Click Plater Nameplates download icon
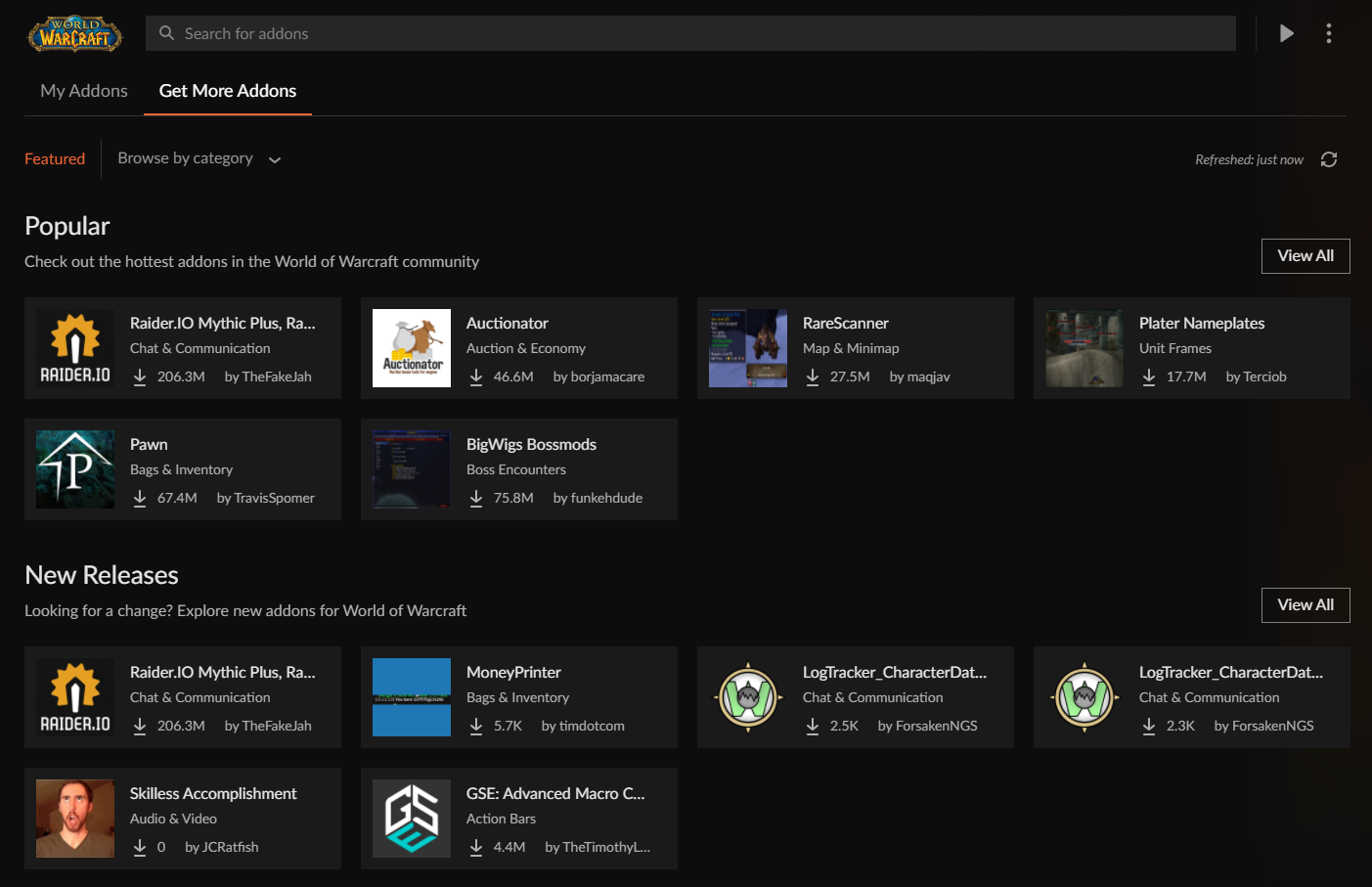 click(x=1148, y=376)
